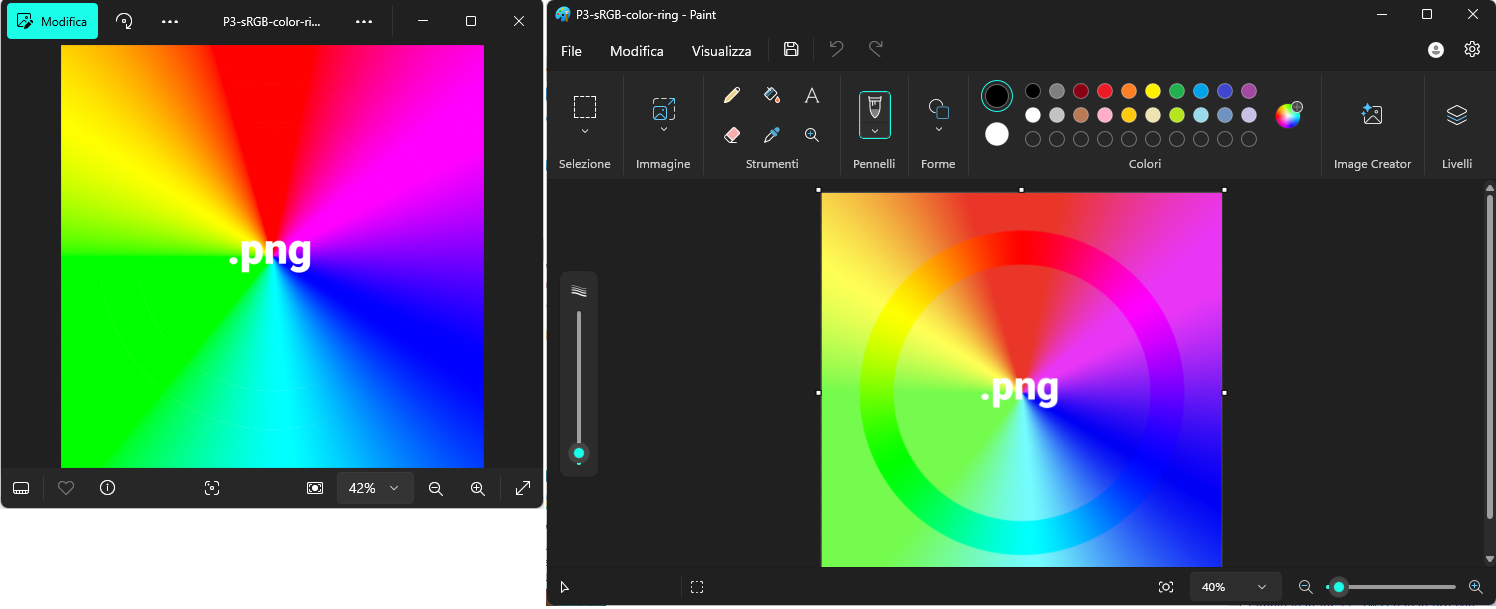1496x609 pixels.
Task: Open the three-dots menu beside rotate icon
Action: click(170, 21)
